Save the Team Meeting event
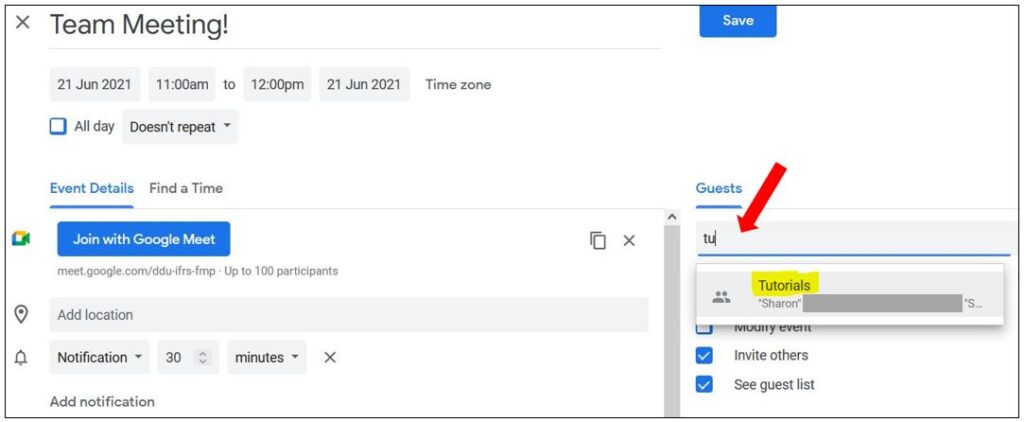 click(x=738, y=21)
